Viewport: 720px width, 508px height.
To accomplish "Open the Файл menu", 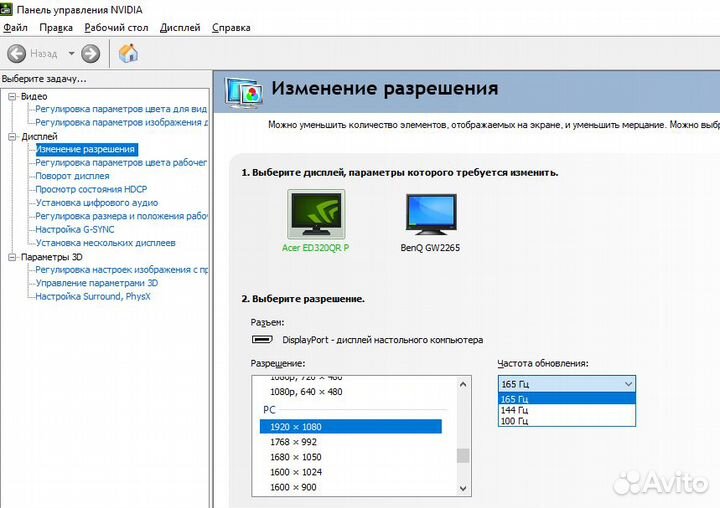I will (x=16, y=28).
